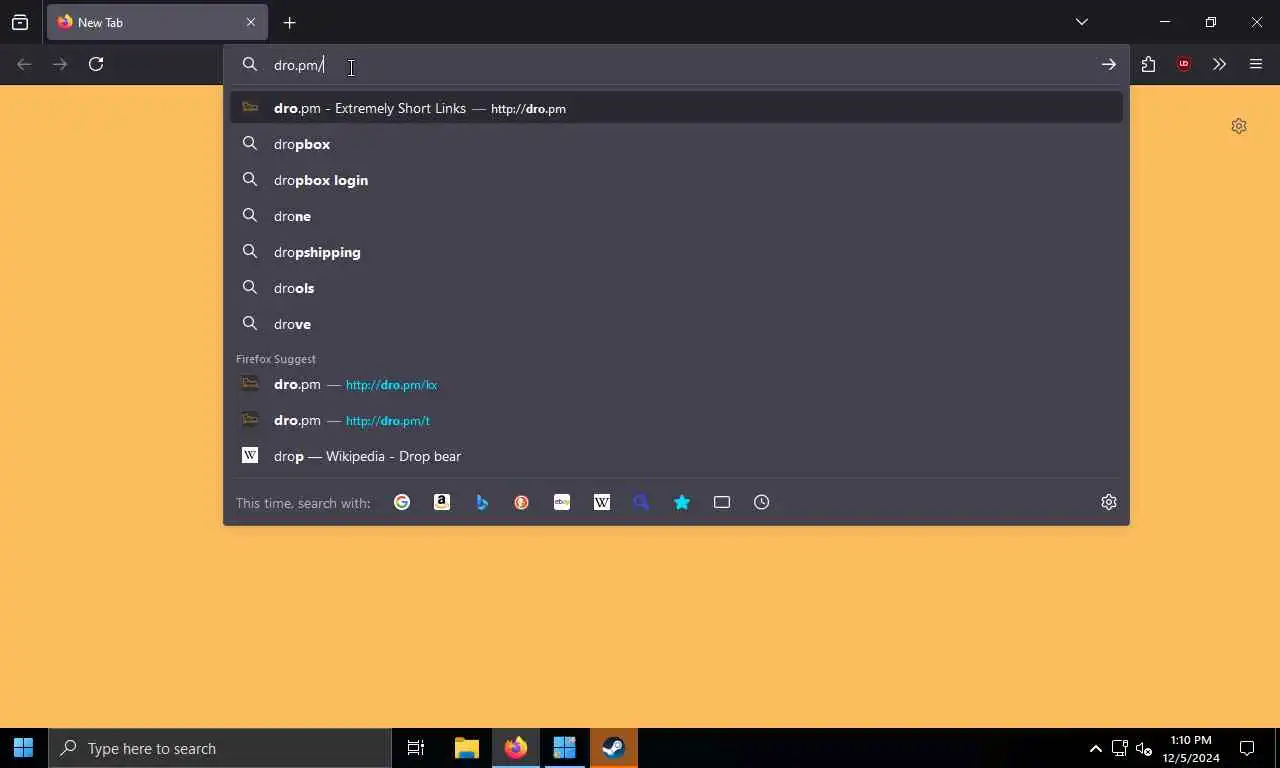1280x768 pixels.
Task: Reload the current page
Action: coord(96,64)
